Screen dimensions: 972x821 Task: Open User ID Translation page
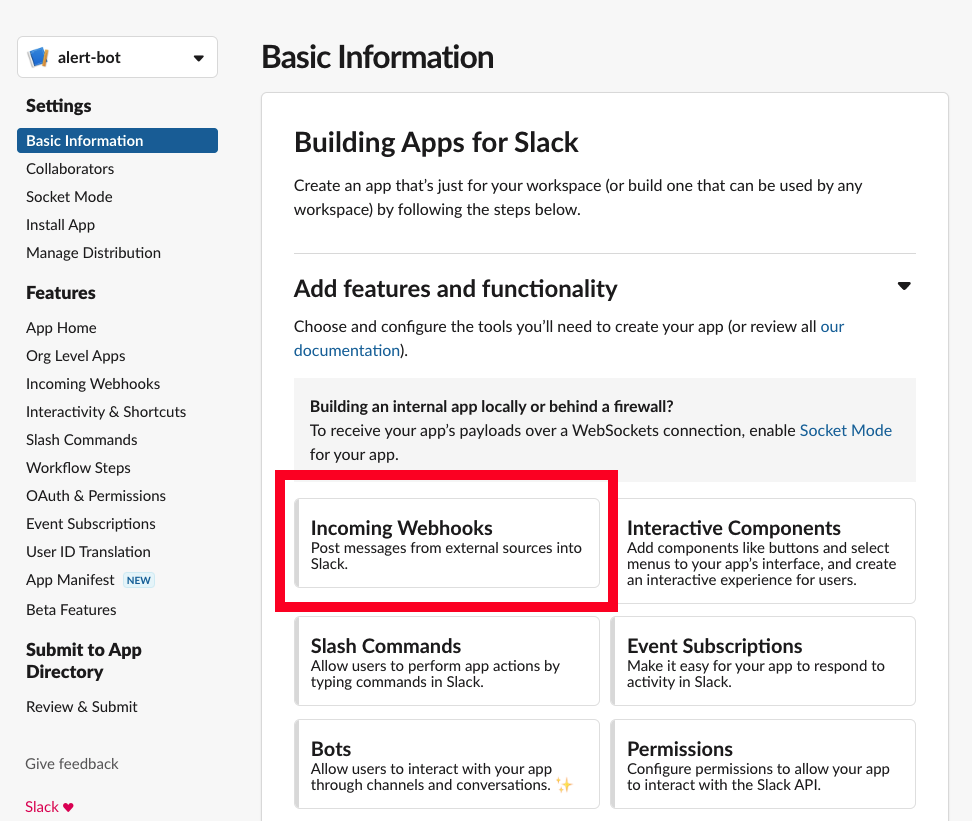(x=88, y=551)
